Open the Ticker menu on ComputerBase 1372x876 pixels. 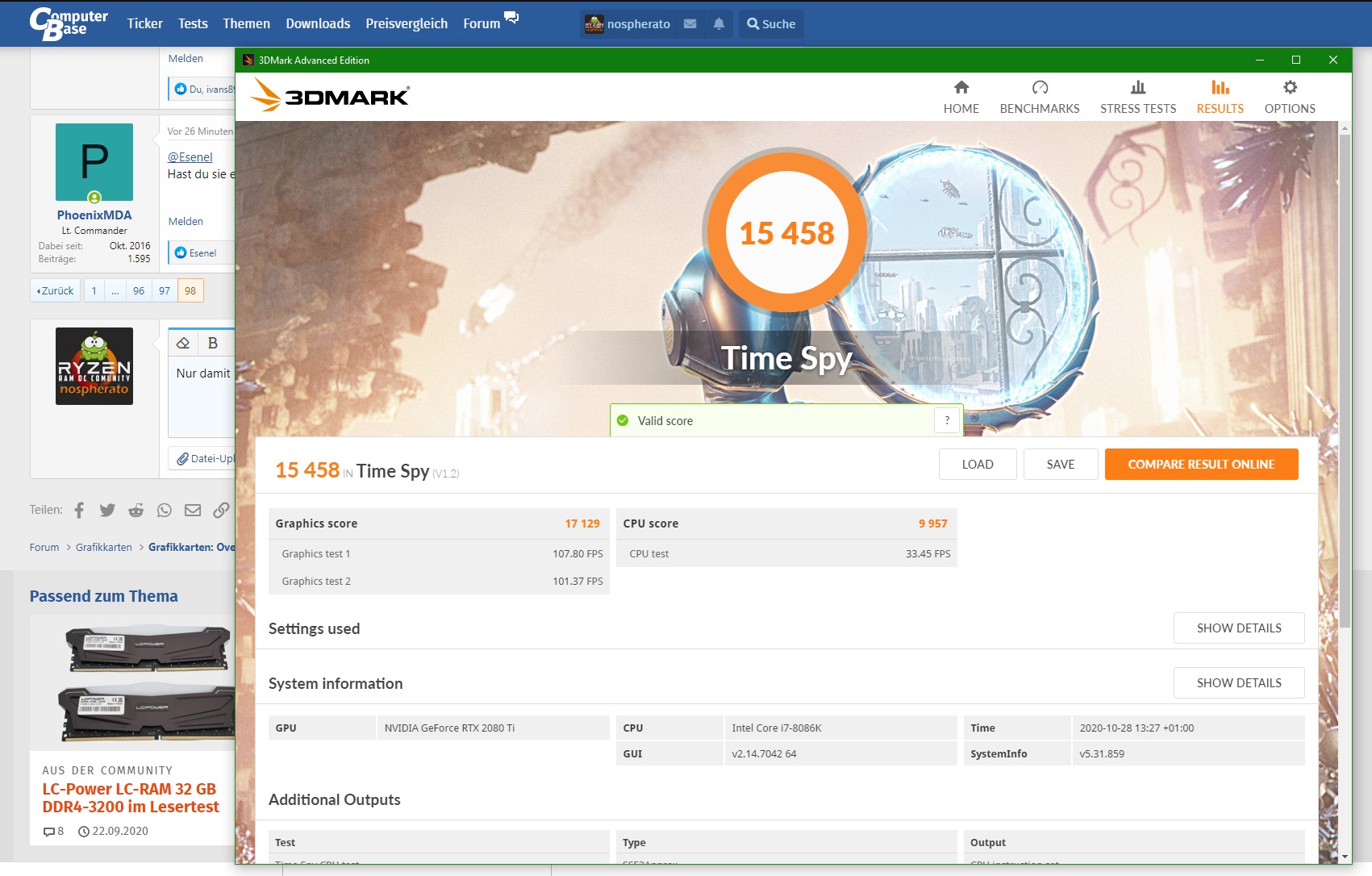(145, 23)
